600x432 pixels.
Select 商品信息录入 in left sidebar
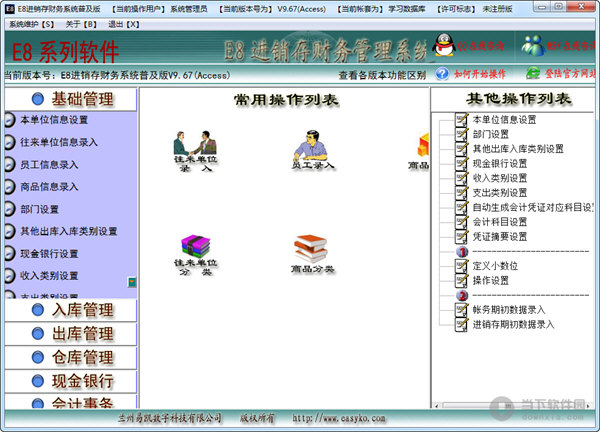point(49,187)
